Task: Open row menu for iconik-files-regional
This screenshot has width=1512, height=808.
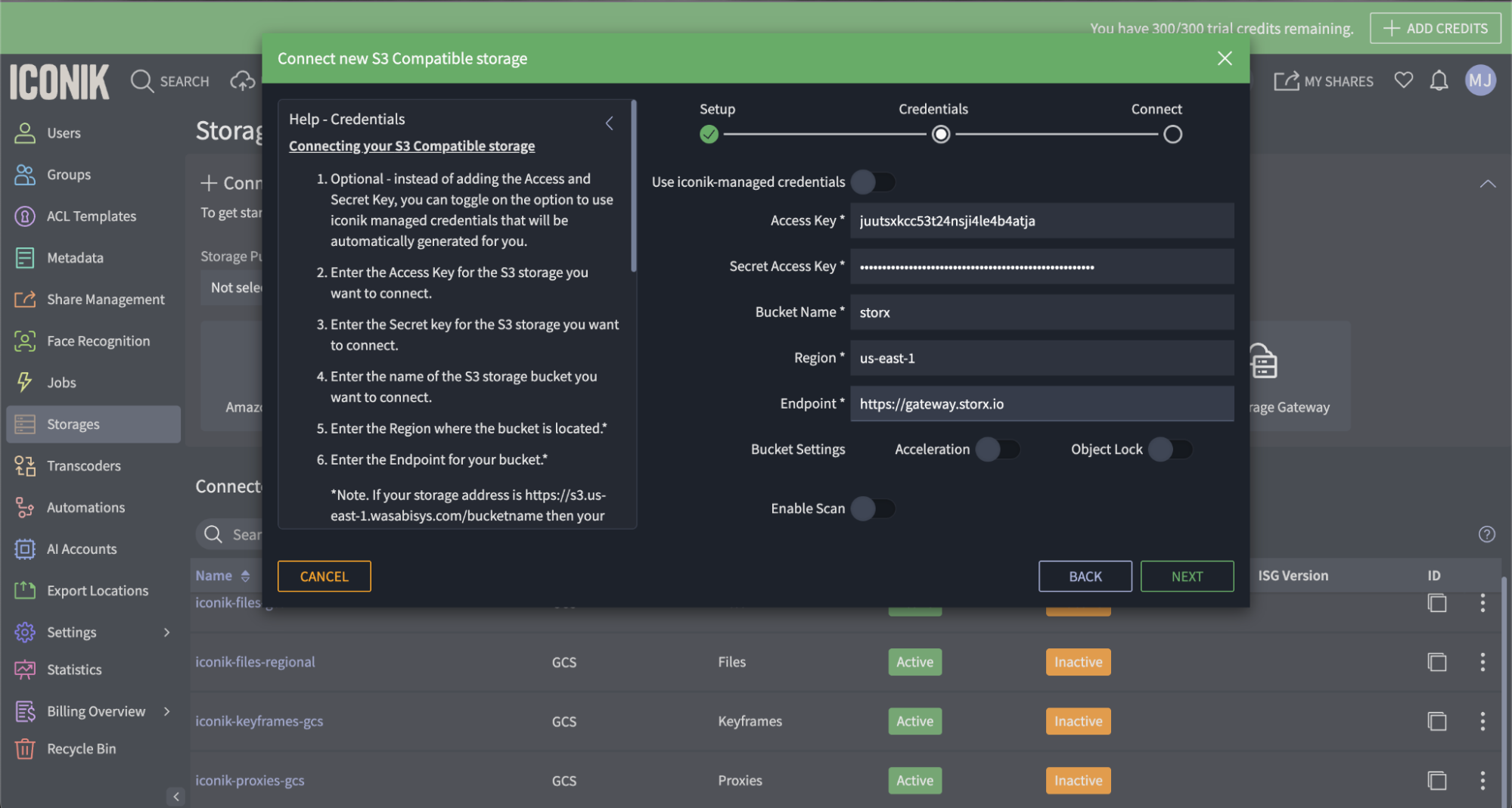Action: coord(1483,662)
